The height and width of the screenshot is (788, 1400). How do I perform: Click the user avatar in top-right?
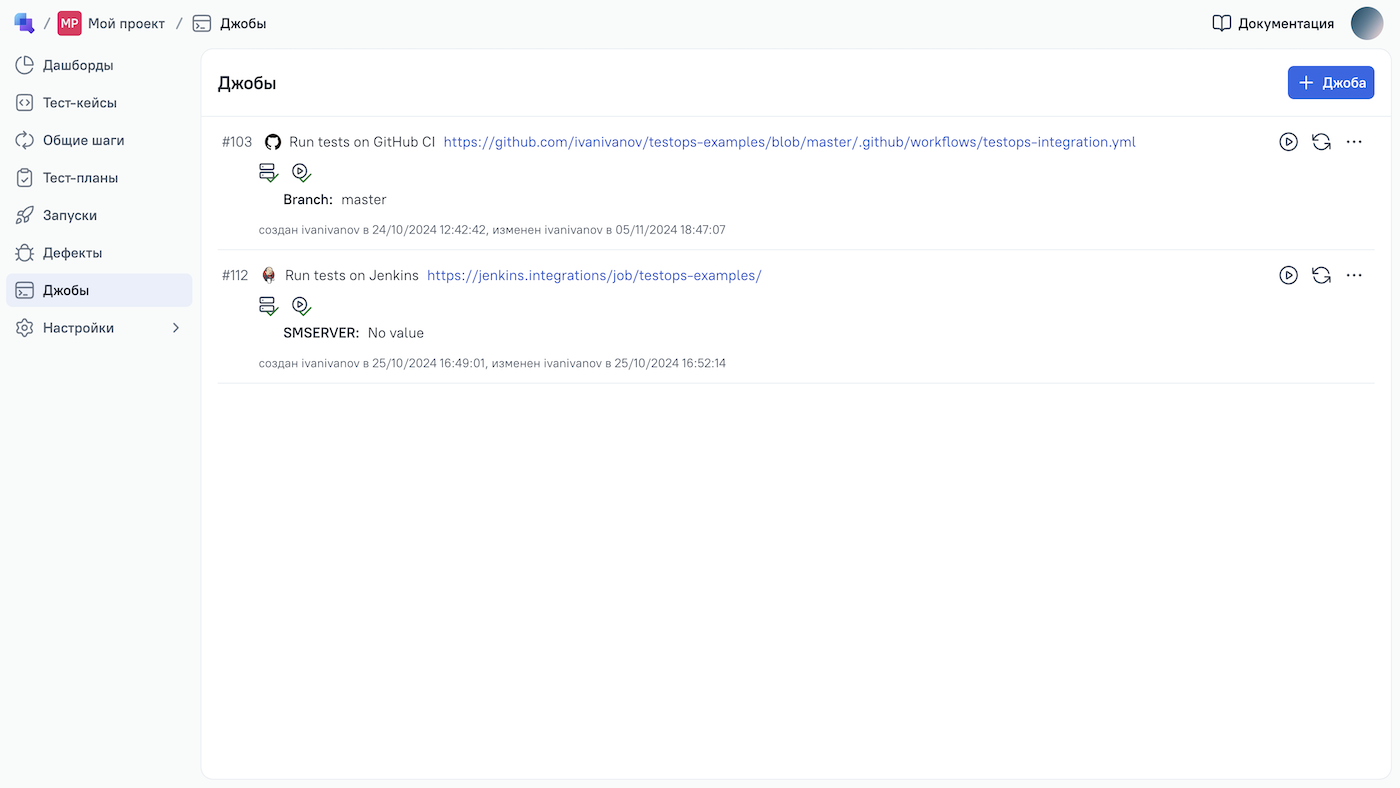1366,23
